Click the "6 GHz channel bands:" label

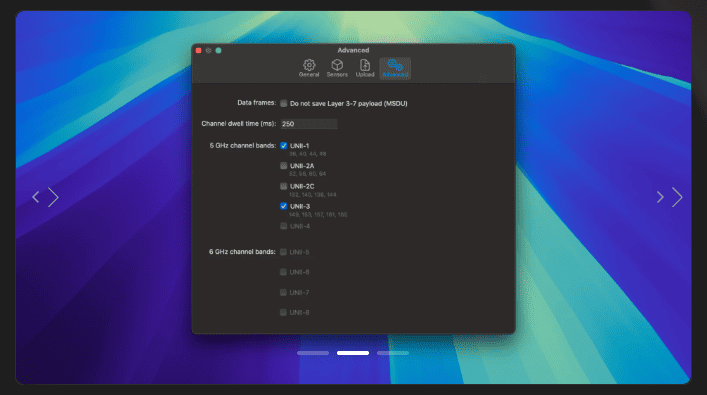pos(242,252)
